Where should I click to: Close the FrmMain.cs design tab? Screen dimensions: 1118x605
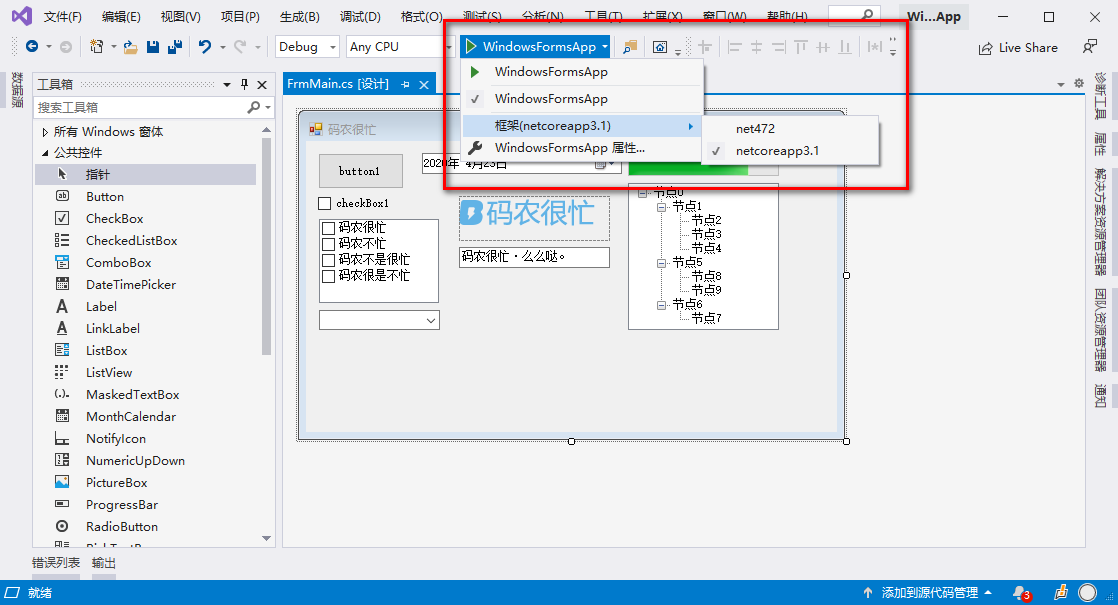point(424,84)
